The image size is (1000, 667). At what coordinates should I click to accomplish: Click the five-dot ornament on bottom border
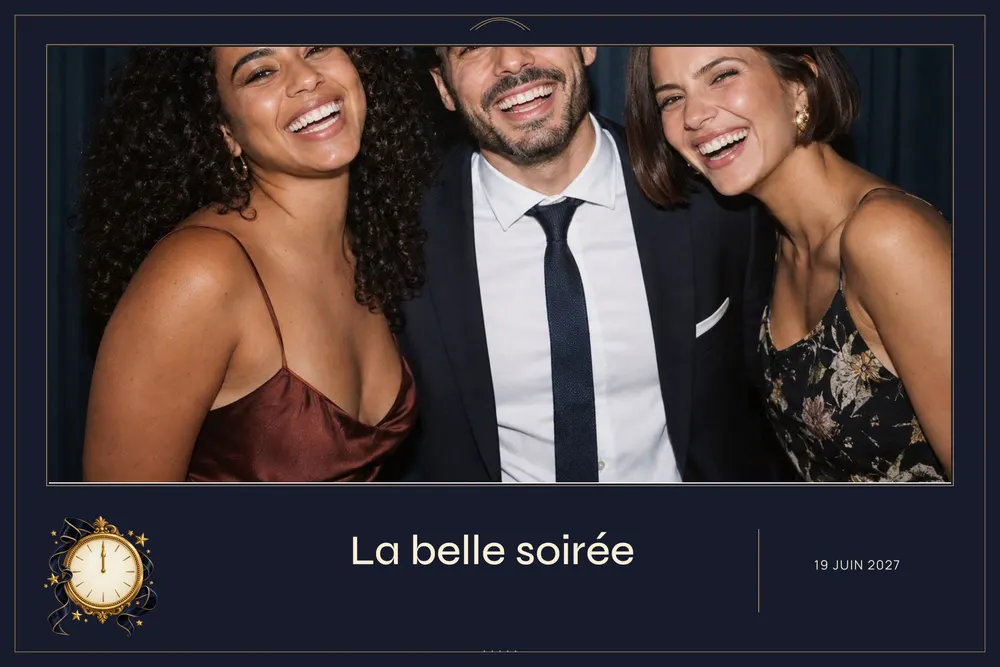[x=500, y=651]
